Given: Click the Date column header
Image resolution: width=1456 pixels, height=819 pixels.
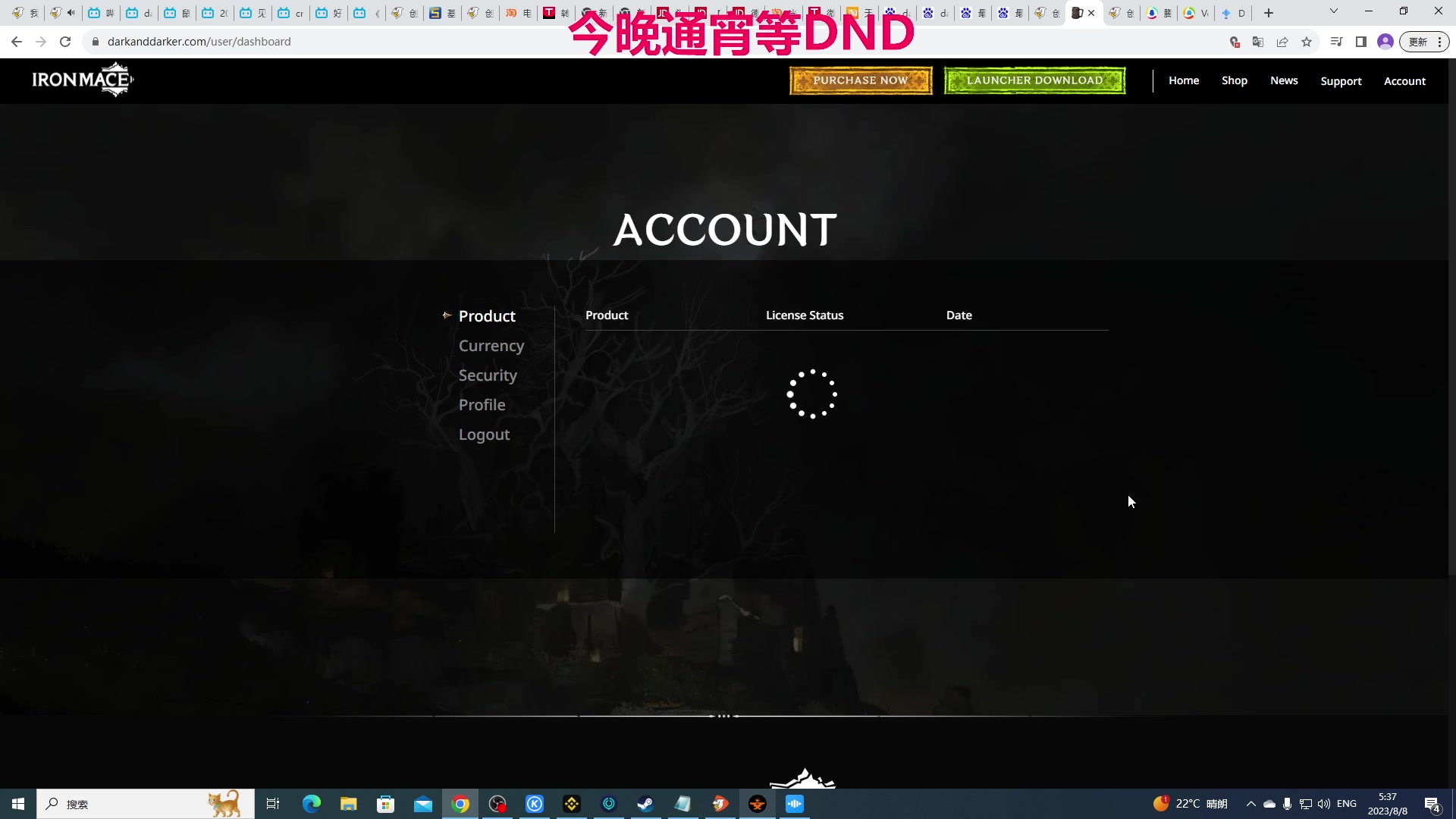Looking at the screenshot, I should tap(959, 315).
